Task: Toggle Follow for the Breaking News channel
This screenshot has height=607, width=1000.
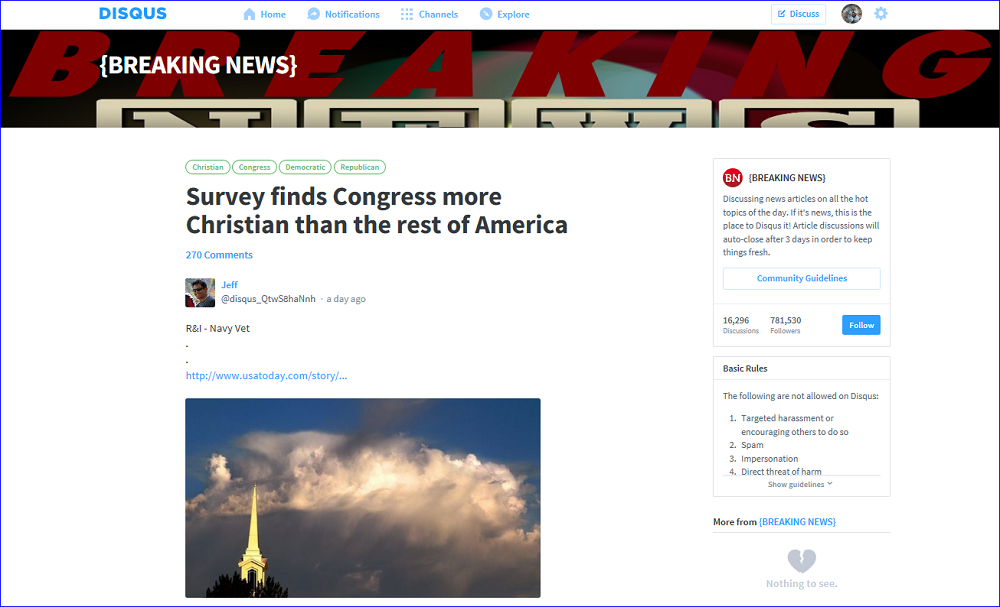Action: click(860, 325)
